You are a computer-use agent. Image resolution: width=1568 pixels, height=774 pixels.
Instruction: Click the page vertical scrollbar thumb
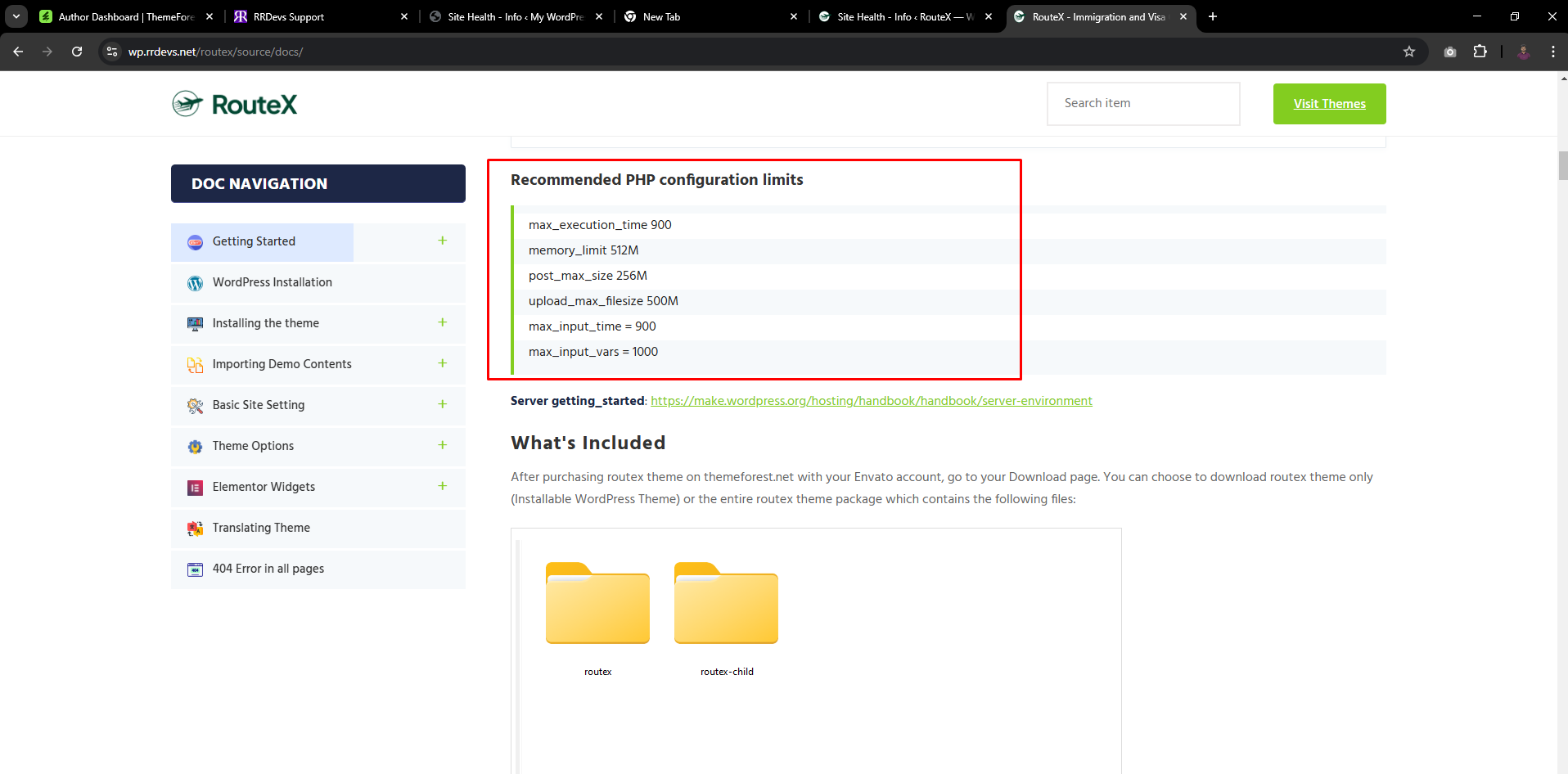tap(1562, 165)
